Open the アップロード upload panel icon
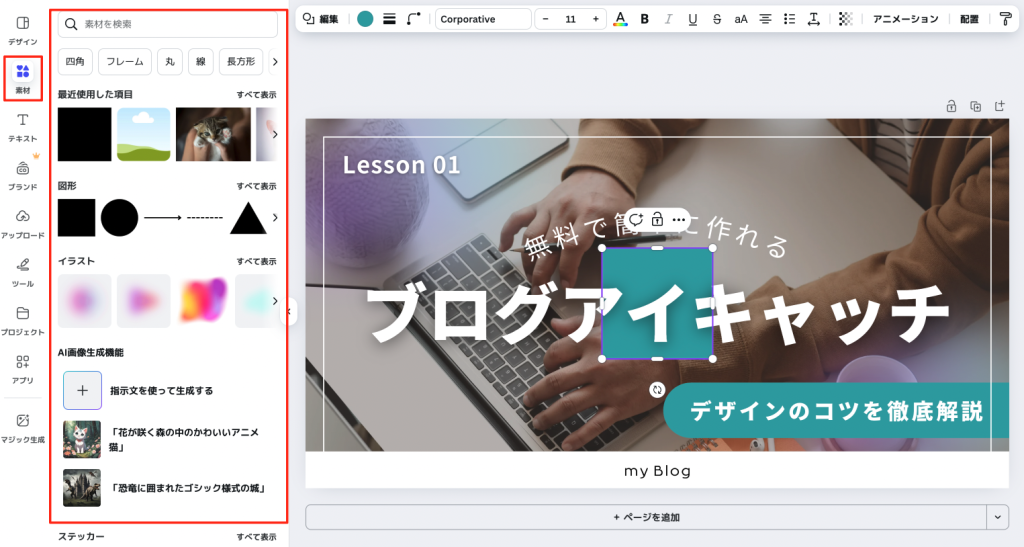Image resolution: width=1024 pixels, height=547 pixels. (23, 223)
